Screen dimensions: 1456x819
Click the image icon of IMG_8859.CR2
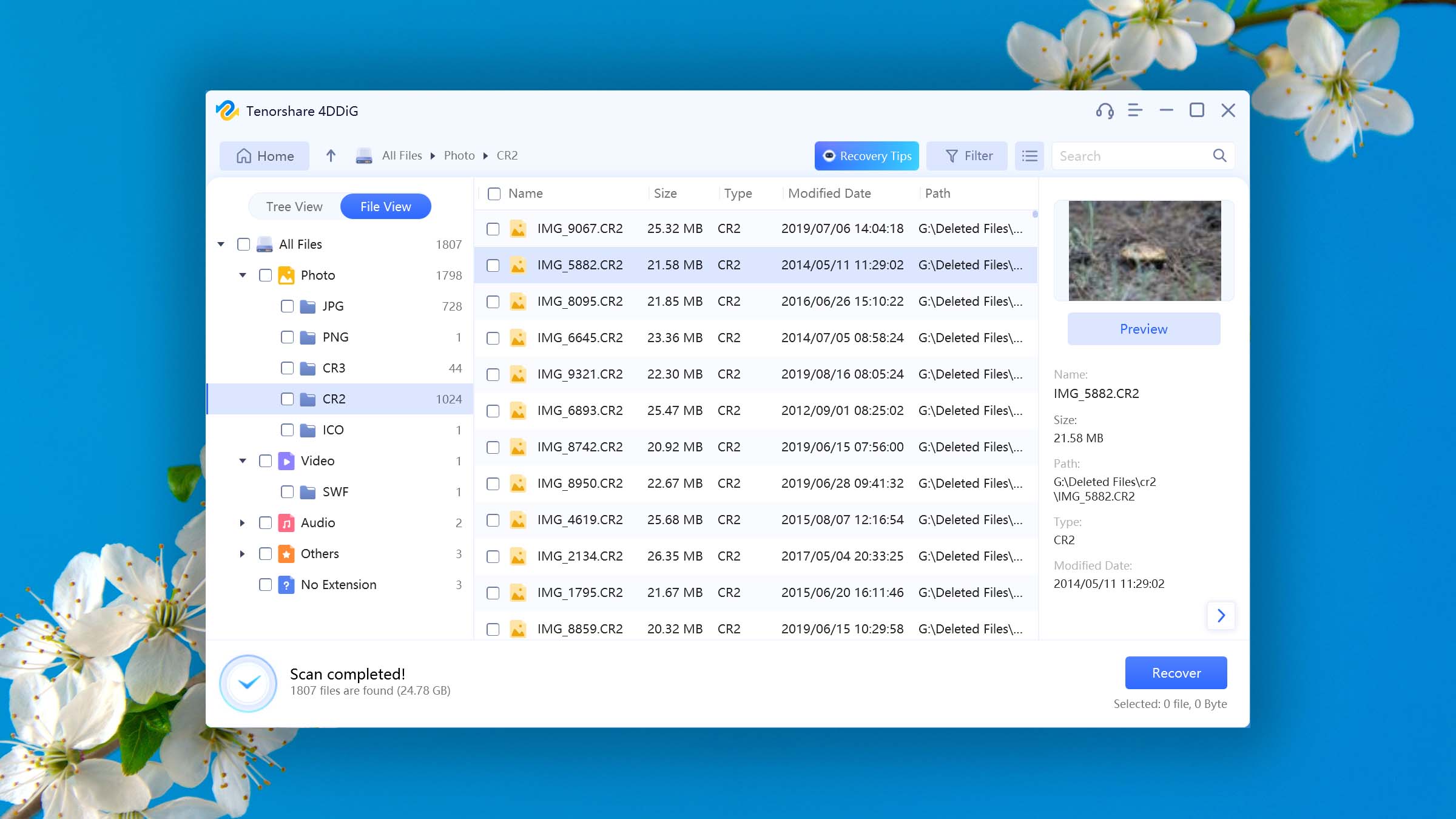point(518,629)
